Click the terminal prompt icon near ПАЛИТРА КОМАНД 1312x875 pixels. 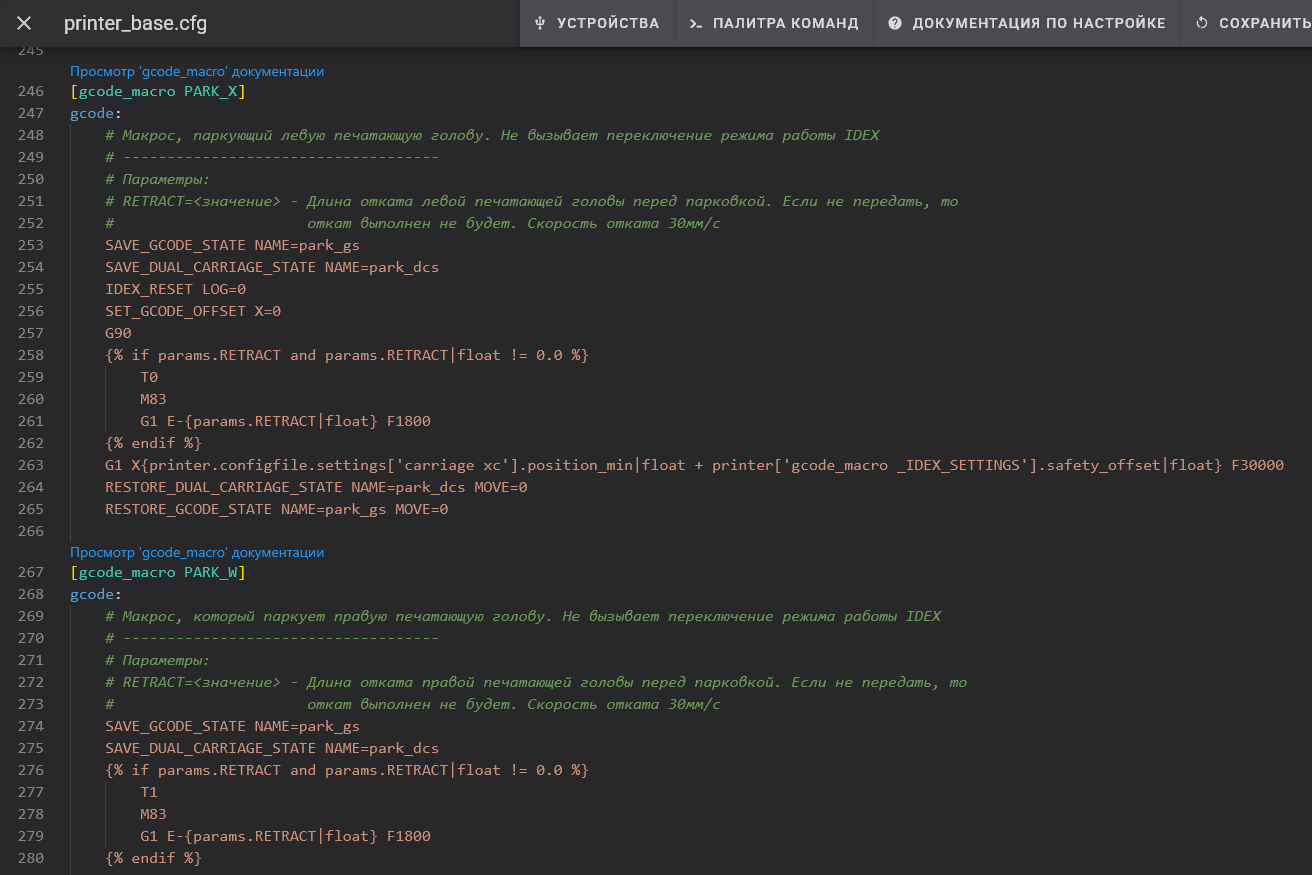click(695, 23)
